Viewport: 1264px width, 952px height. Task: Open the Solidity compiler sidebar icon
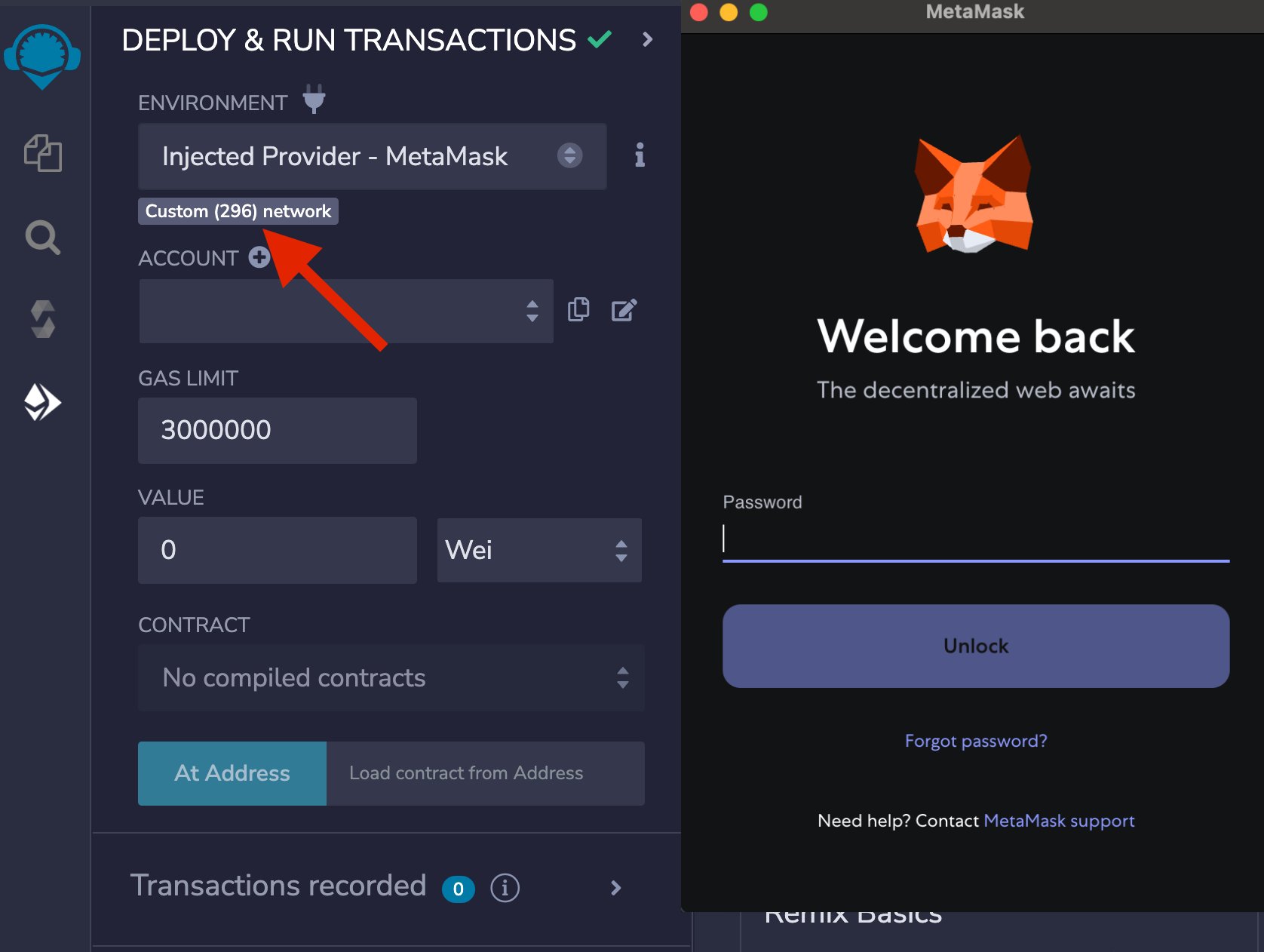(43, 319)
